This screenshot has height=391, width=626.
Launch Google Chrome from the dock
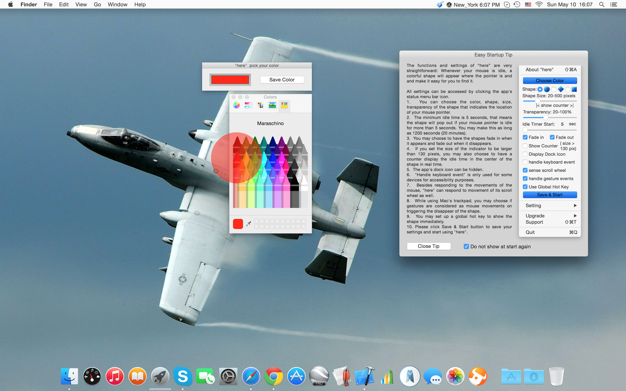(273, 376)
